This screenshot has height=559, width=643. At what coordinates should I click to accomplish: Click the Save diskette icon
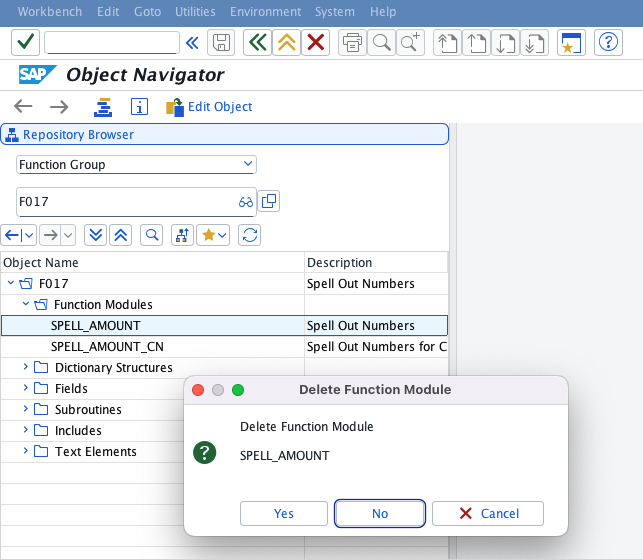point(221,42)
